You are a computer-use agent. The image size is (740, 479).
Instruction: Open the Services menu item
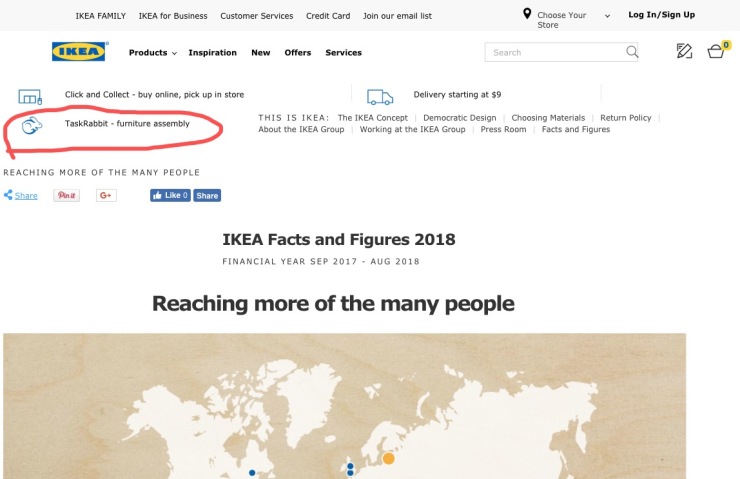coord(344,52)
